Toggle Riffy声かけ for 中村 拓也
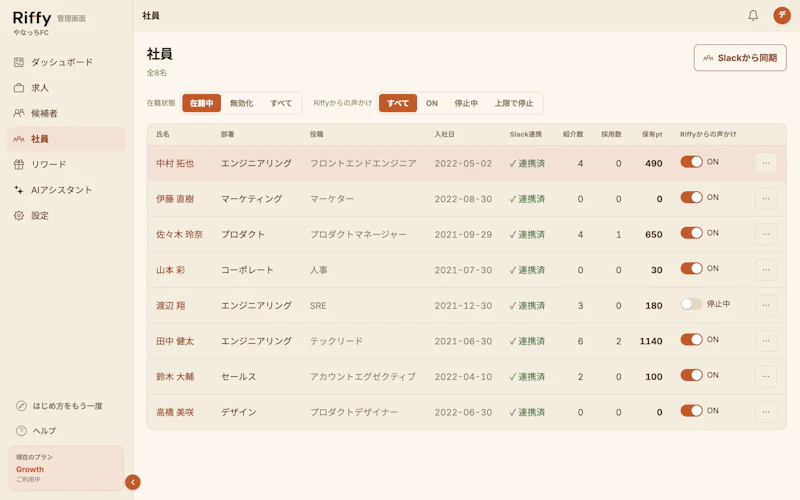 point(691,162)
